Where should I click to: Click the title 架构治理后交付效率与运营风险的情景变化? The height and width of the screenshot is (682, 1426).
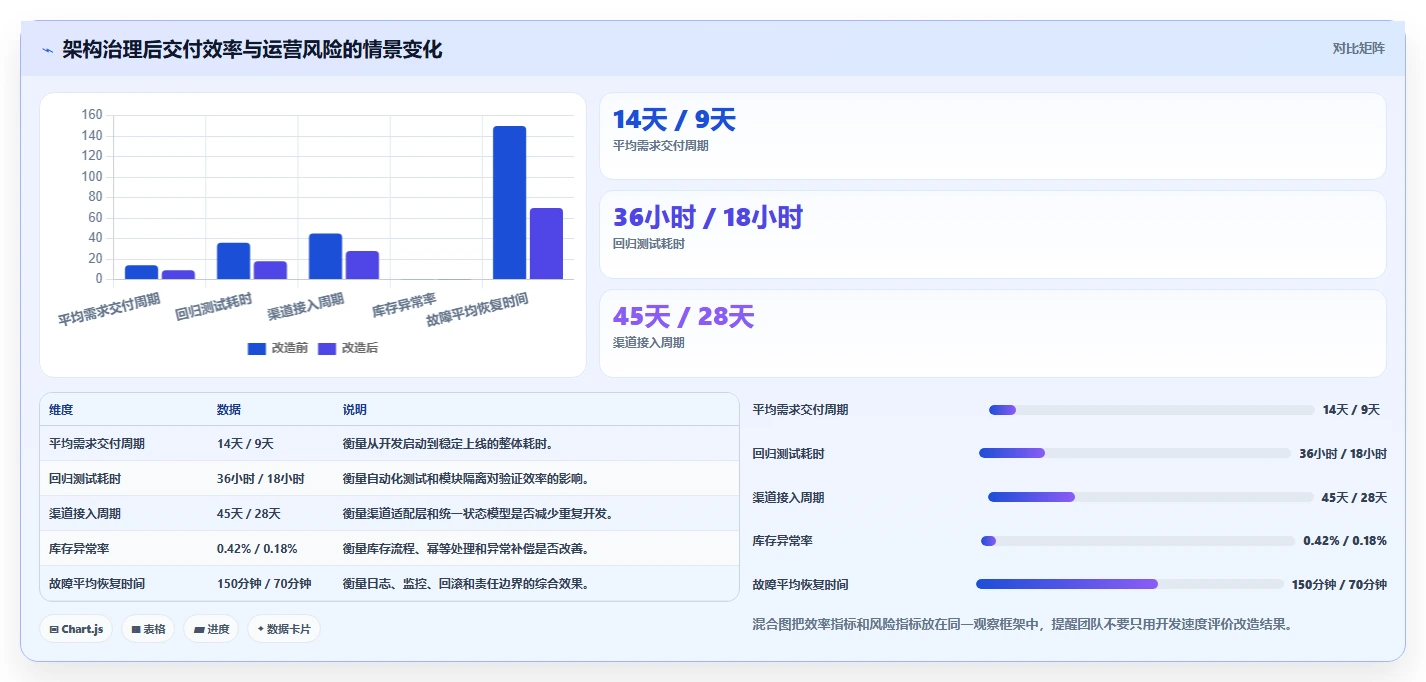point(252,49)
